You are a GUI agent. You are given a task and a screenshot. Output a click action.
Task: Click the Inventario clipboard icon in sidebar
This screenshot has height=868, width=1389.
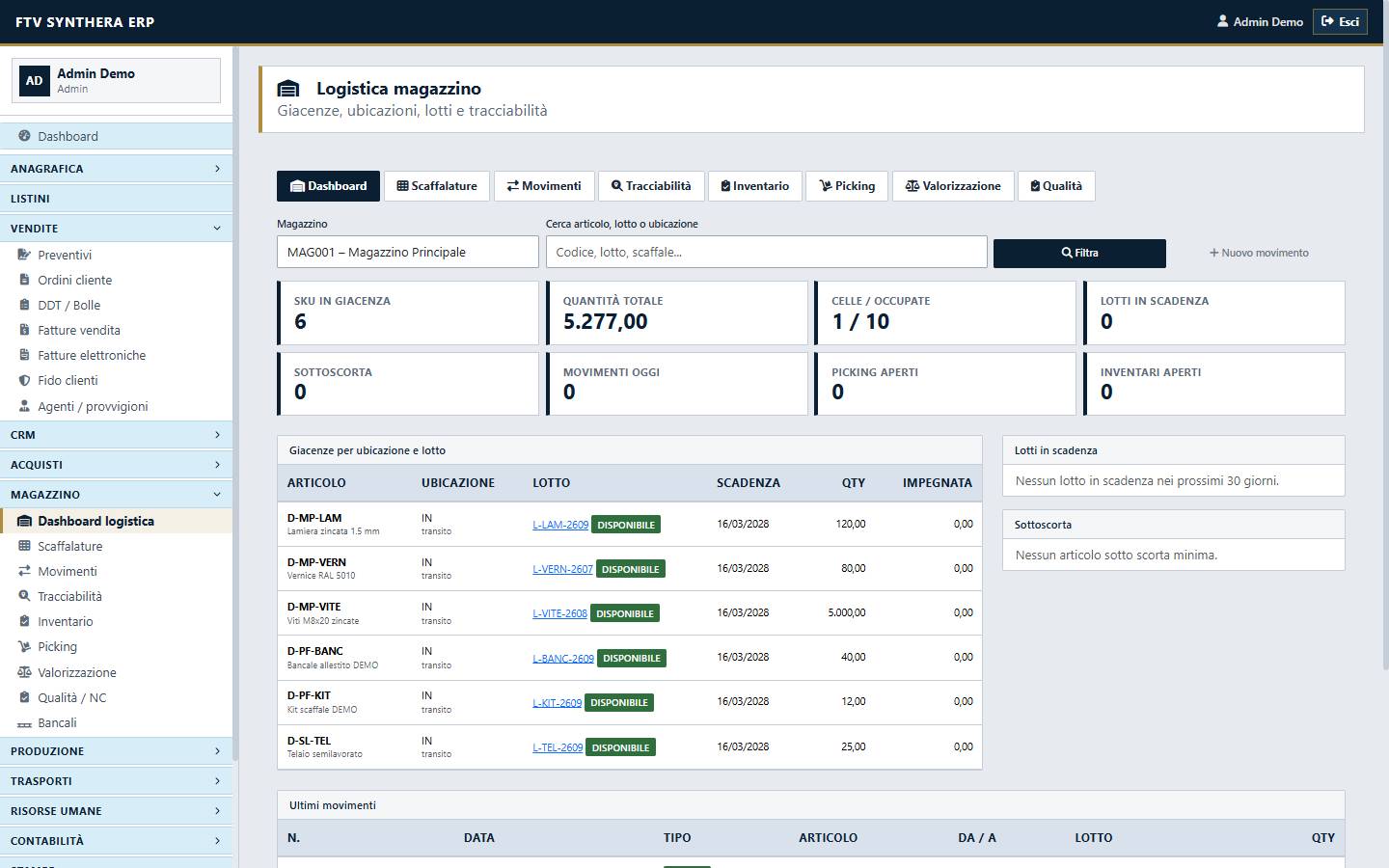(x=24, y=621)
